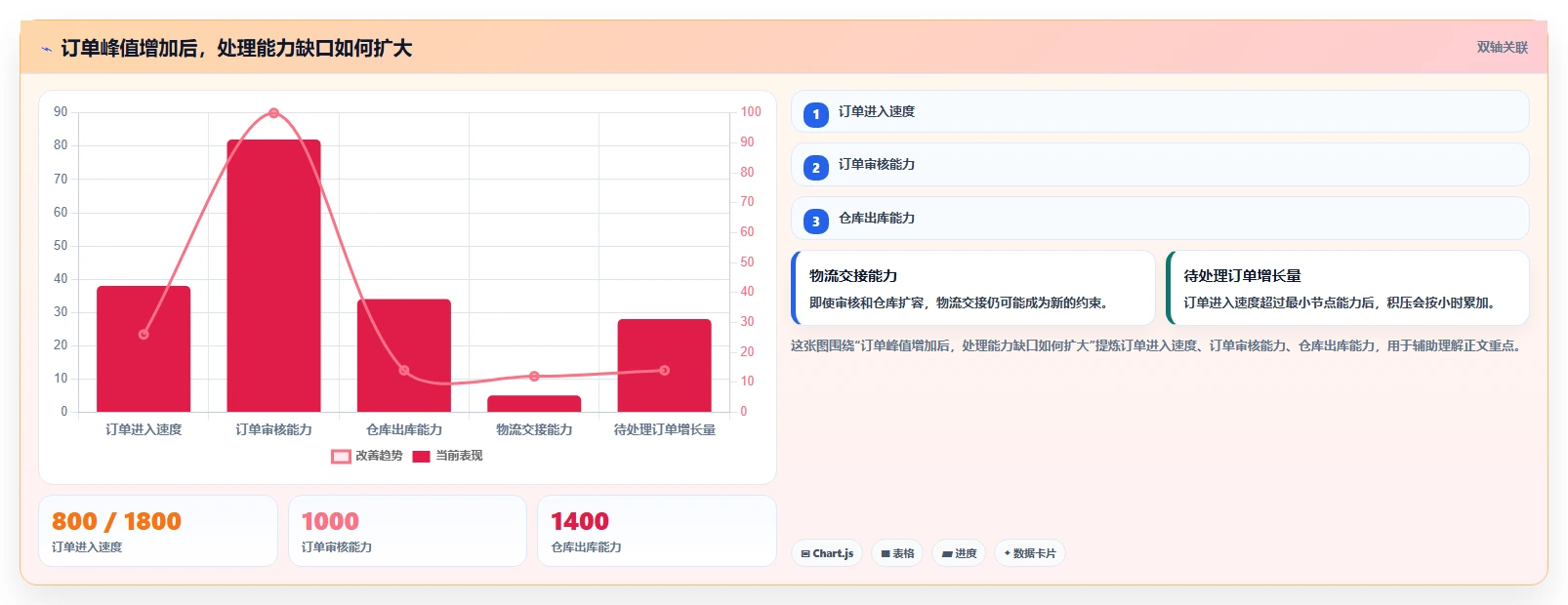Click the 订单审核能力 bar in chart
This screenshot has height=605, width=1568.
tap(273, 275)
